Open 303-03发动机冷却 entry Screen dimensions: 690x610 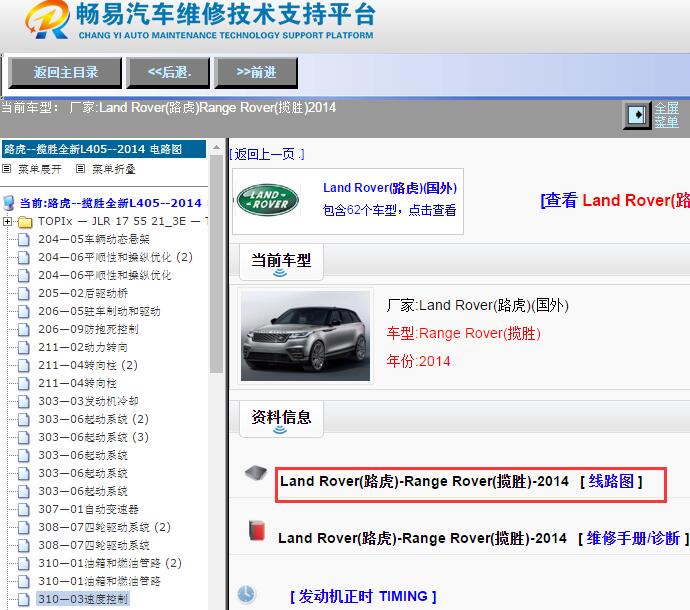[x=88, y=401]
